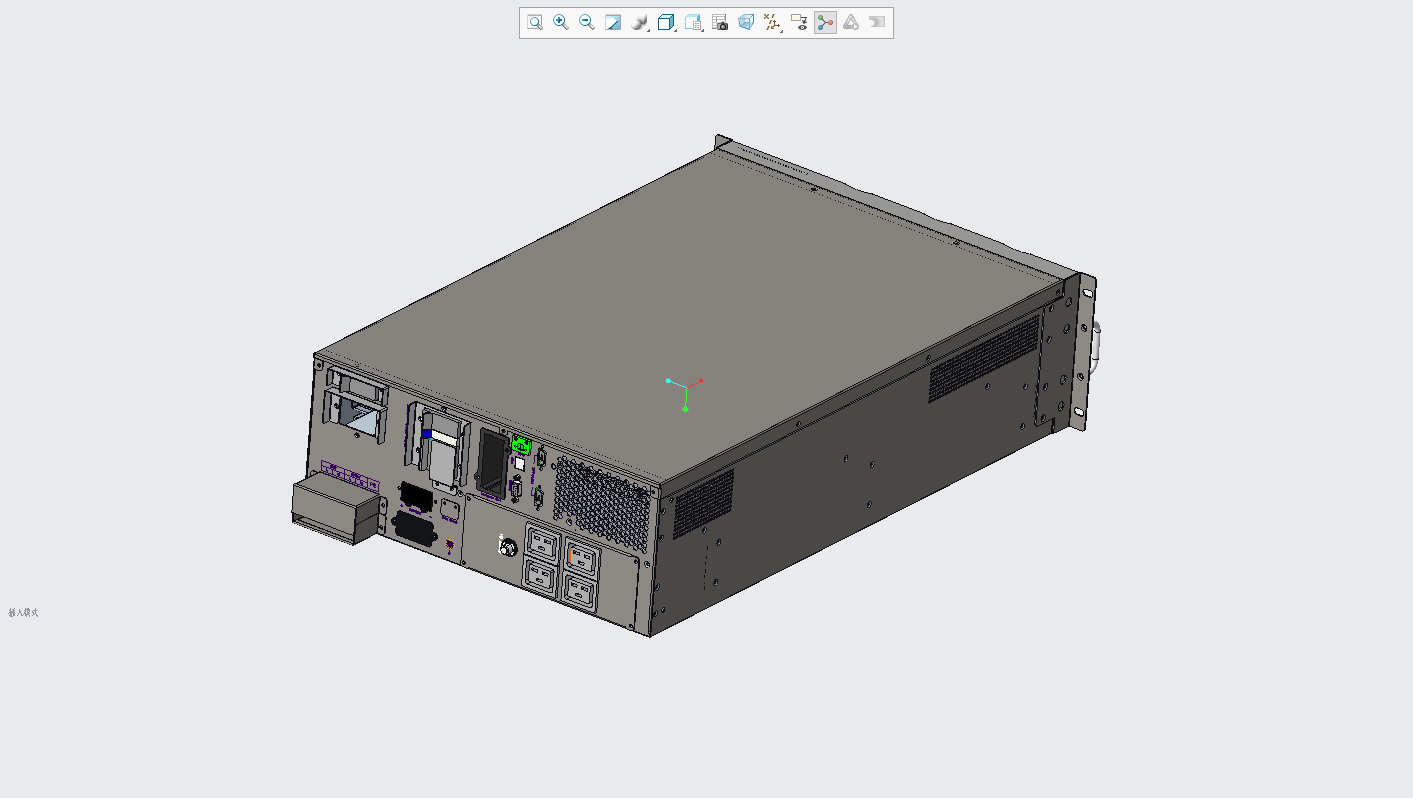The image size is (1413, 798).
Task: Click the greyed triangle play icon
Action: 851,22
